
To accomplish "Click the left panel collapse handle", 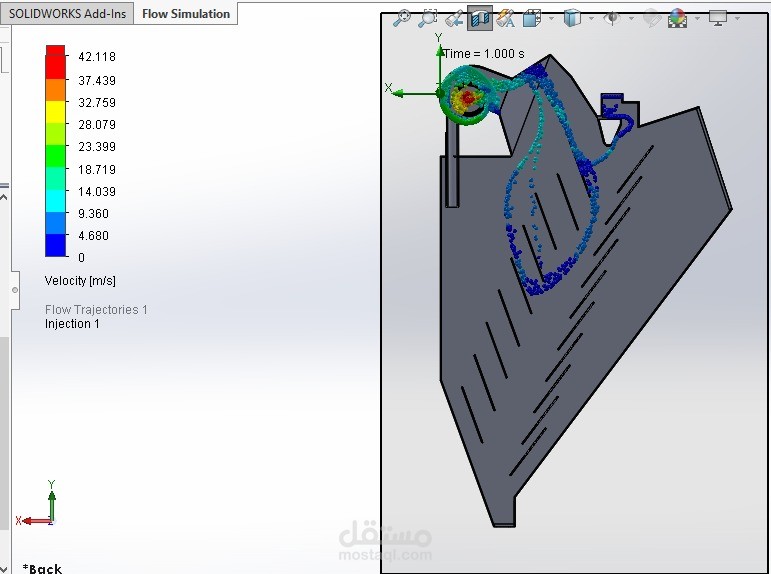I will click(x=15, y=290).
